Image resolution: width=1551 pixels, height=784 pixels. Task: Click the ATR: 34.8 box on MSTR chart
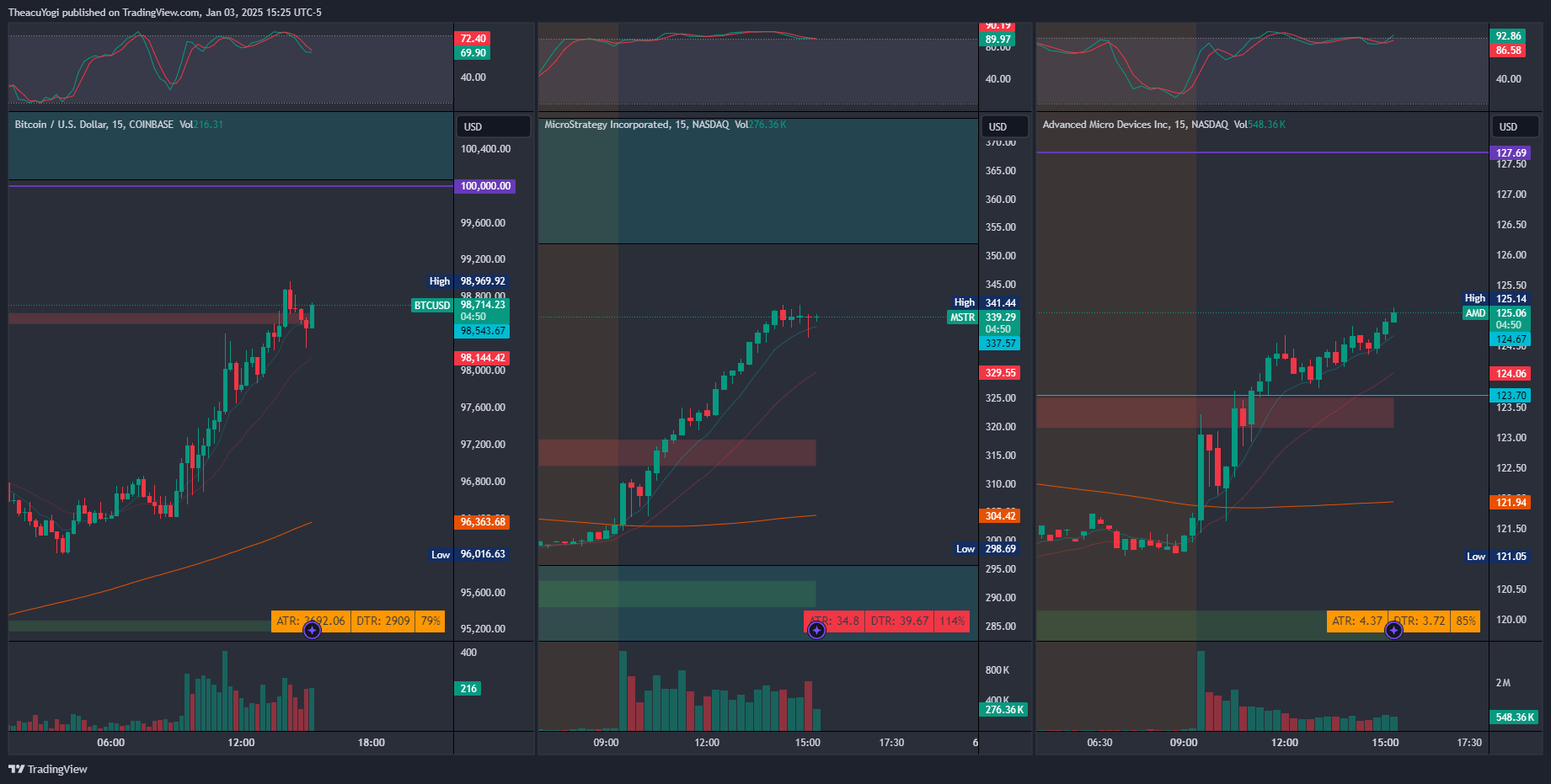[834, 621]
